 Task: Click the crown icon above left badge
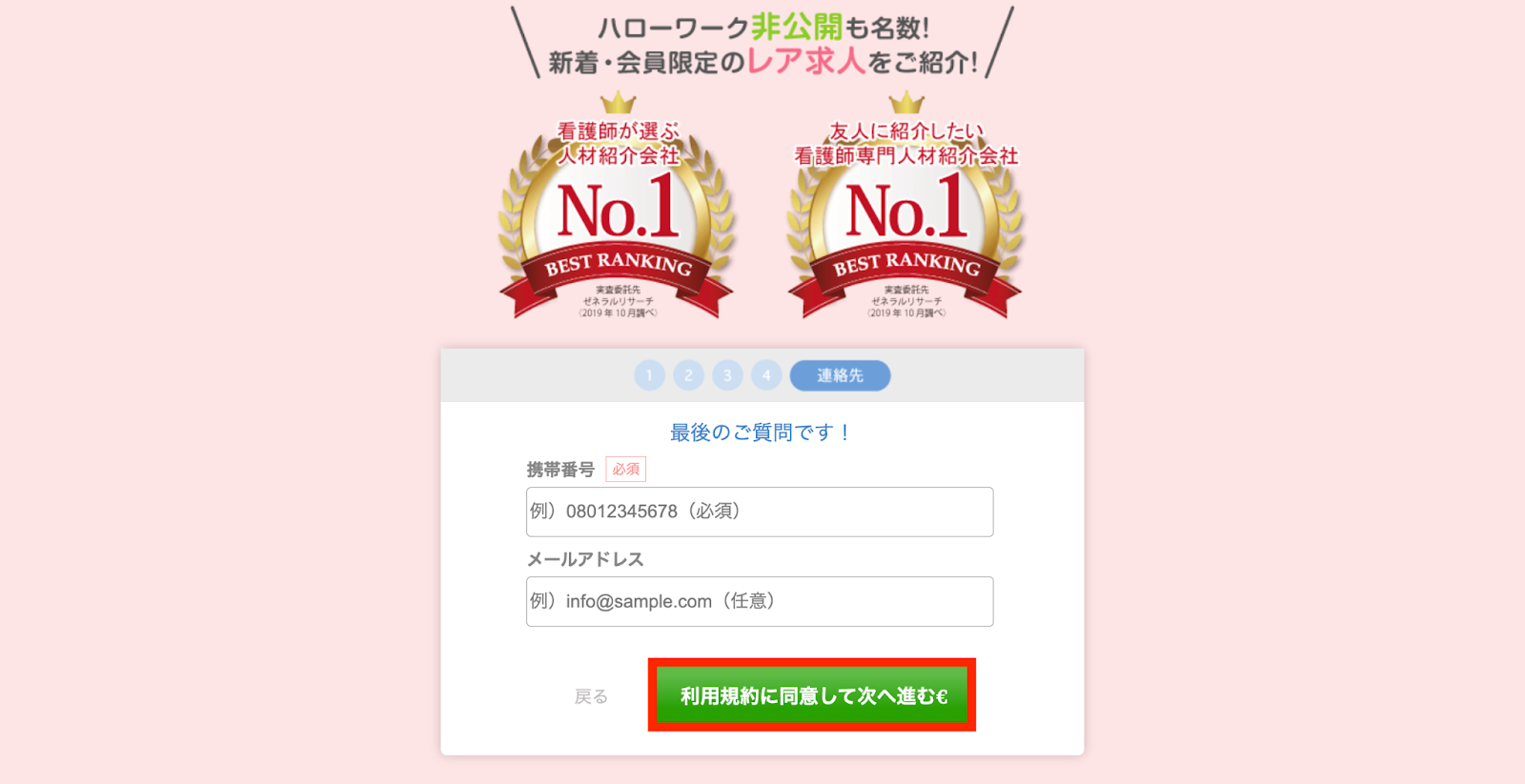tap(618, 102)
